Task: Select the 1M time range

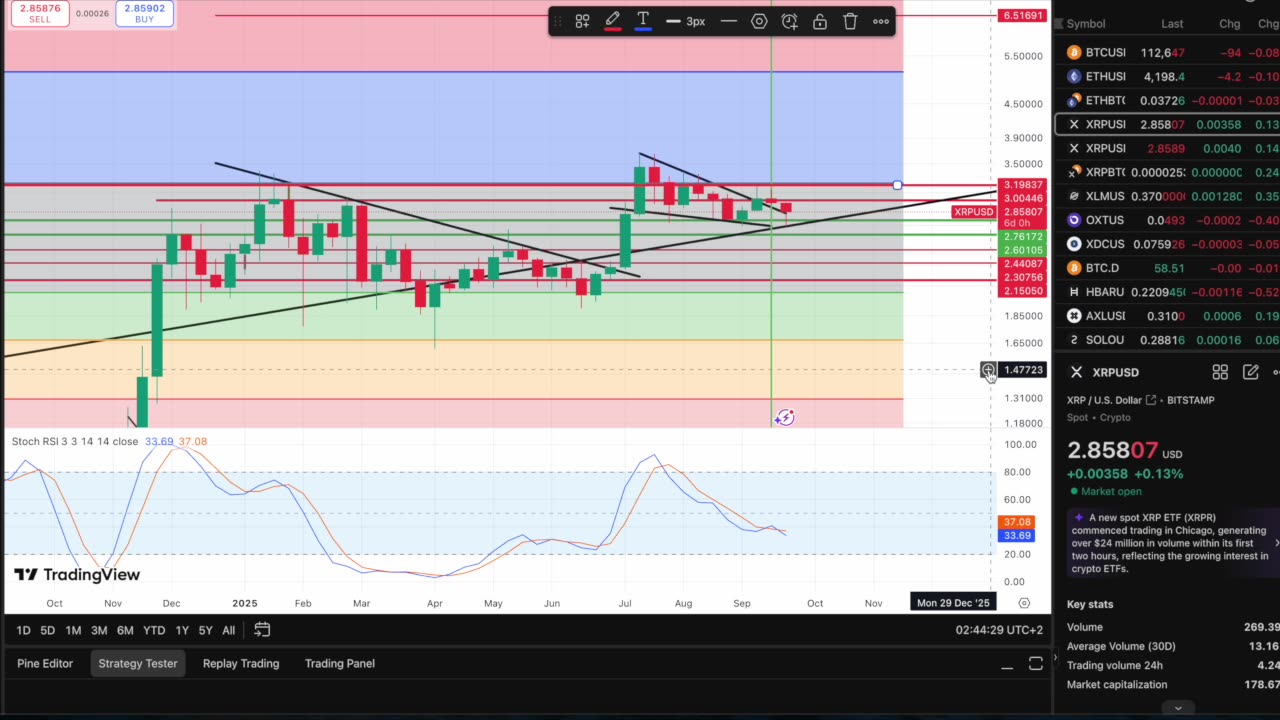Action: (73, 630)
